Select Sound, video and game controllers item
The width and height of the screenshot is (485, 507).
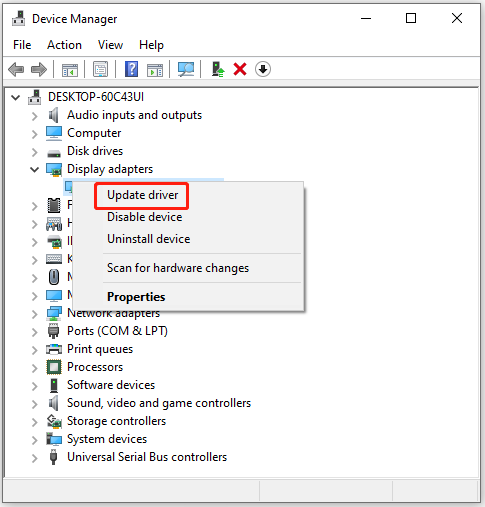click(159, 403)
